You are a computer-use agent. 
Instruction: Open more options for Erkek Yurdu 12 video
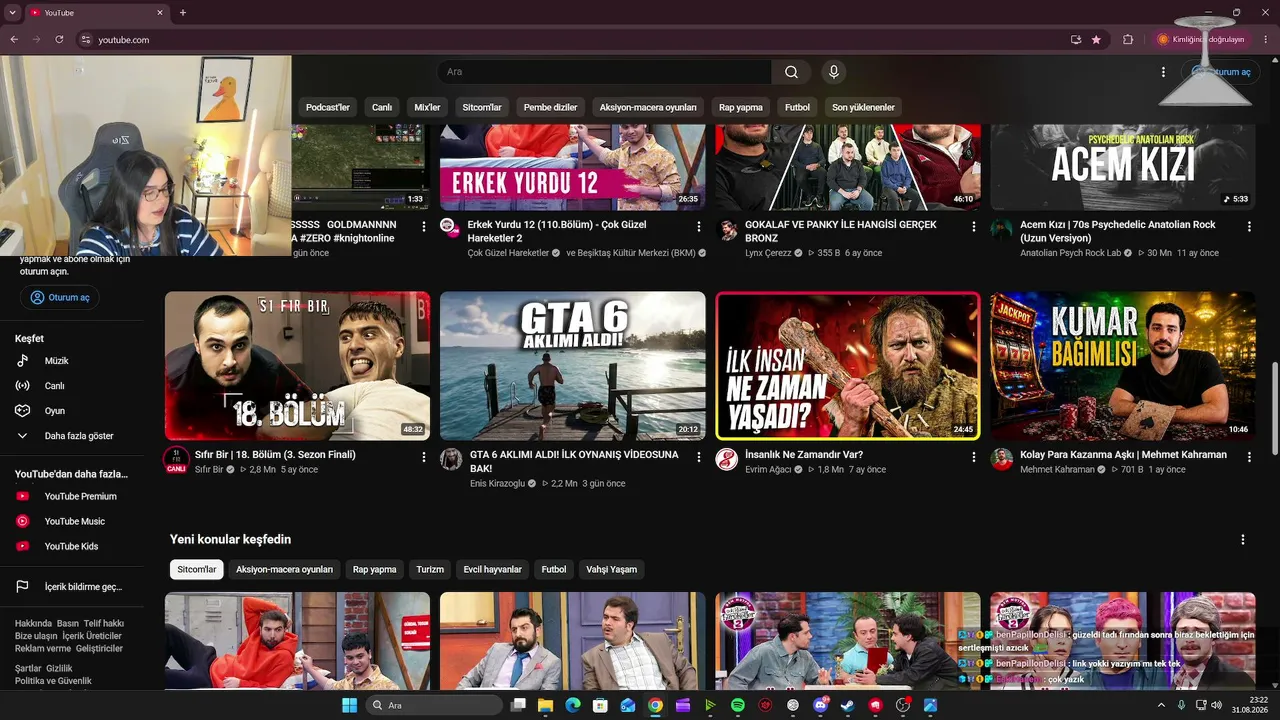[699, 227]
